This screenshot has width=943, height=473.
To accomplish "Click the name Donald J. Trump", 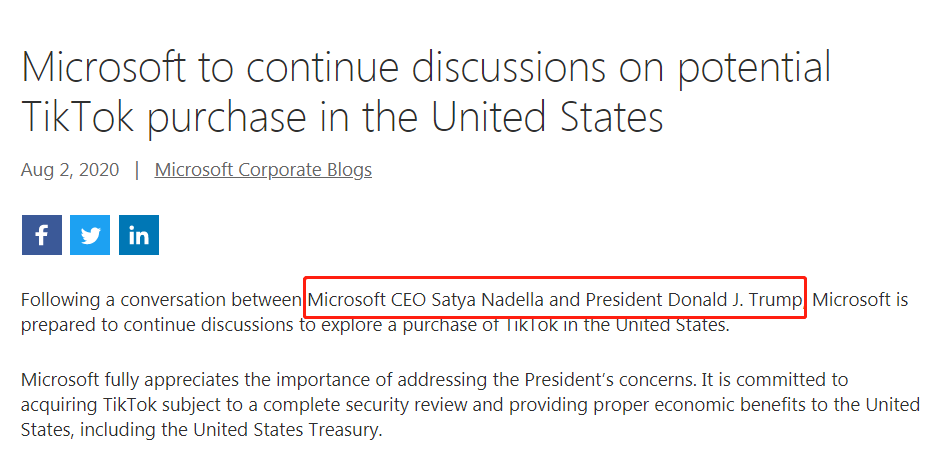I will 732,300.
